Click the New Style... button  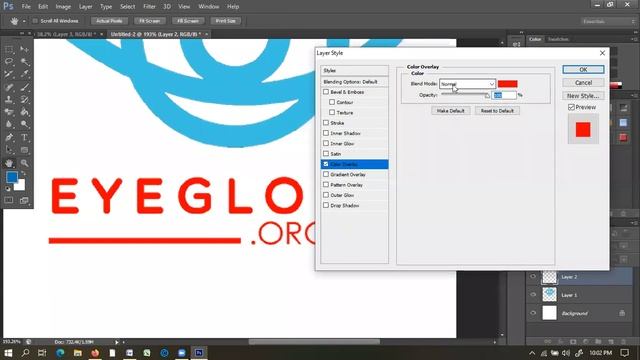583,96
